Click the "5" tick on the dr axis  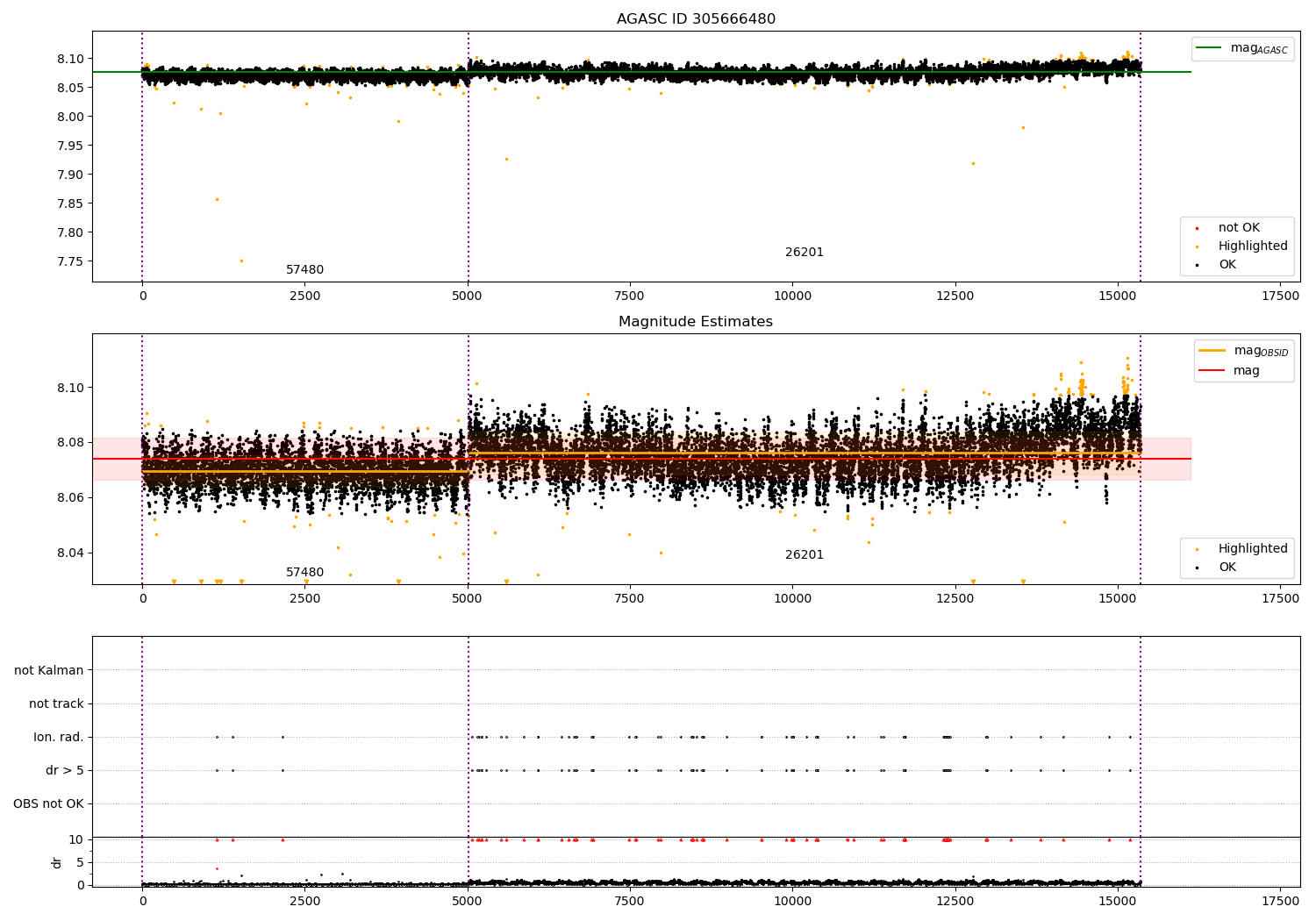pyautogui.click(x=80, y=863)
